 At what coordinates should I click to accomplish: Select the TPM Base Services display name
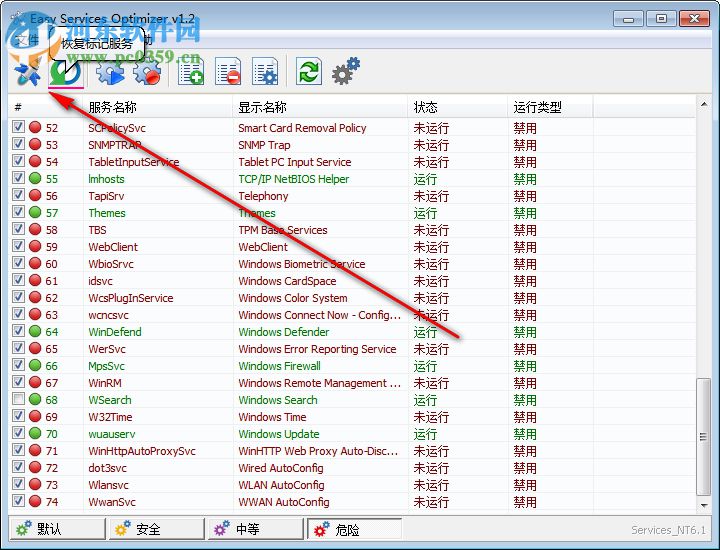click(283, 230)
